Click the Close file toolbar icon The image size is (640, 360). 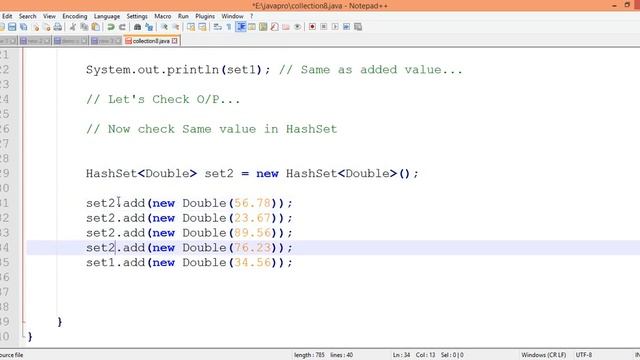point(36,27)
